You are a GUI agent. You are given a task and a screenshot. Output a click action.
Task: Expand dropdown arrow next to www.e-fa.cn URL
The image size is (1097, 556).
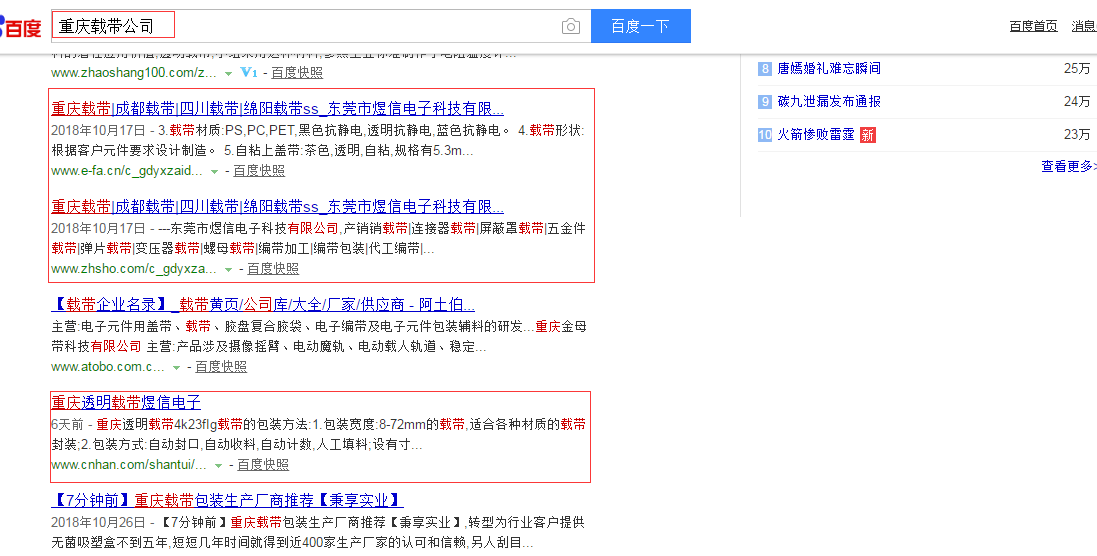pos(214,171)
